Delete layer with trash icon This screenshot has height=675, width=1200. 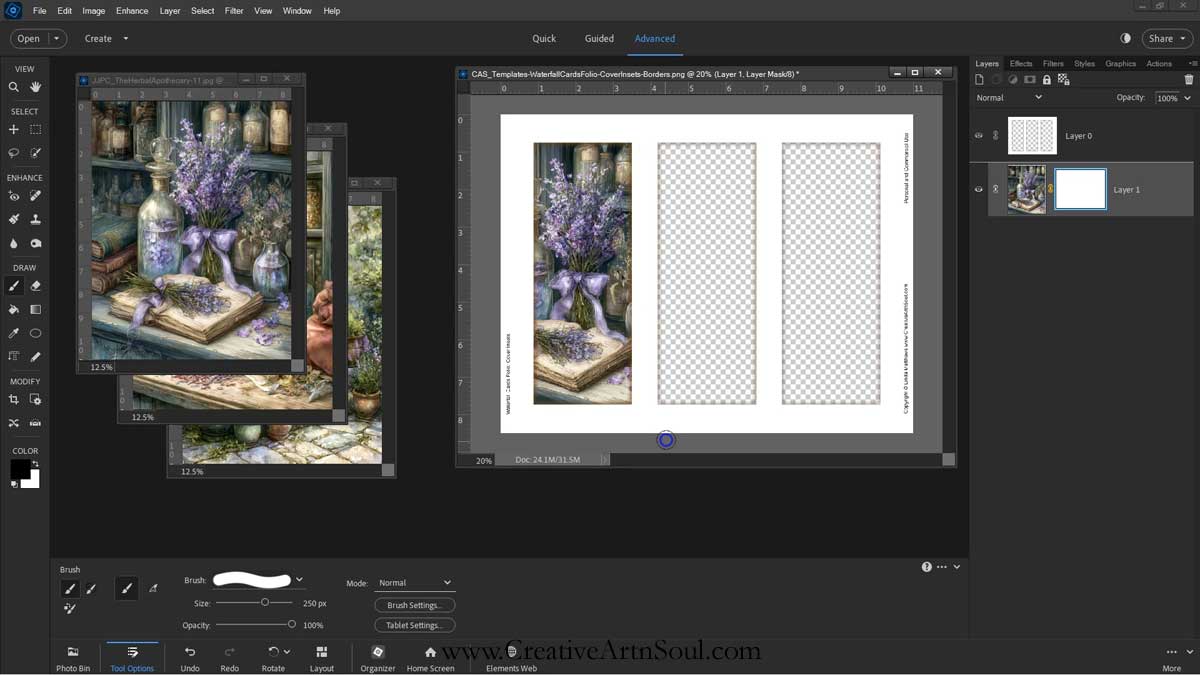[1189, 79]
